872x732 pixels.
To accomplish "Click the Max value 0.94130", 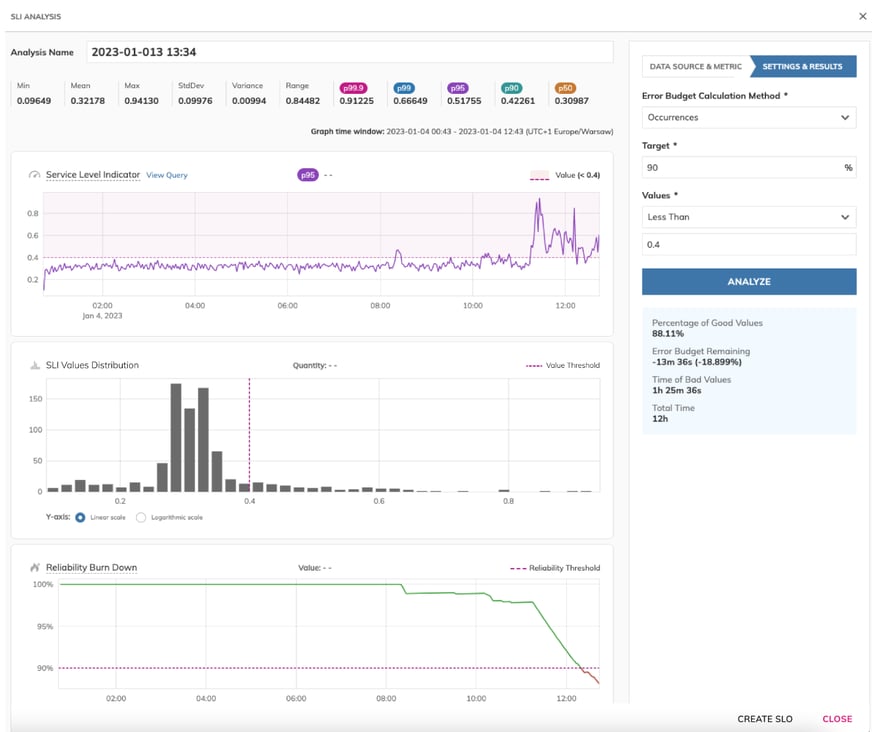I will tap(141, 101).
